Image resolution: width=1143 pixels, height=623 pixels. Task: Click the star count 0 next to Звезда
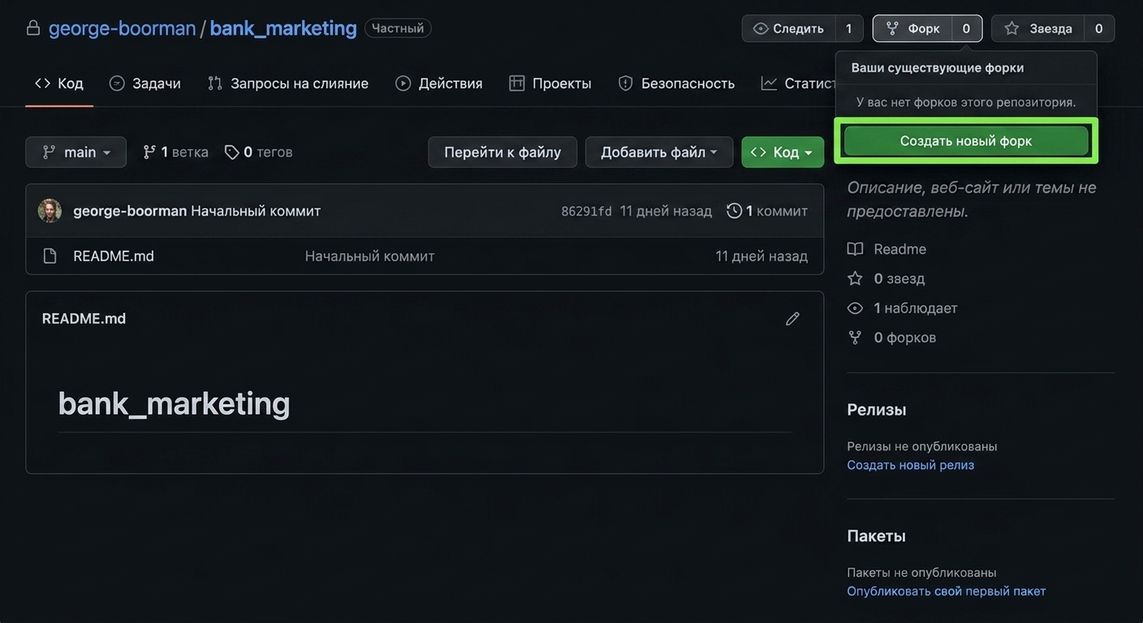point(1099,28)
